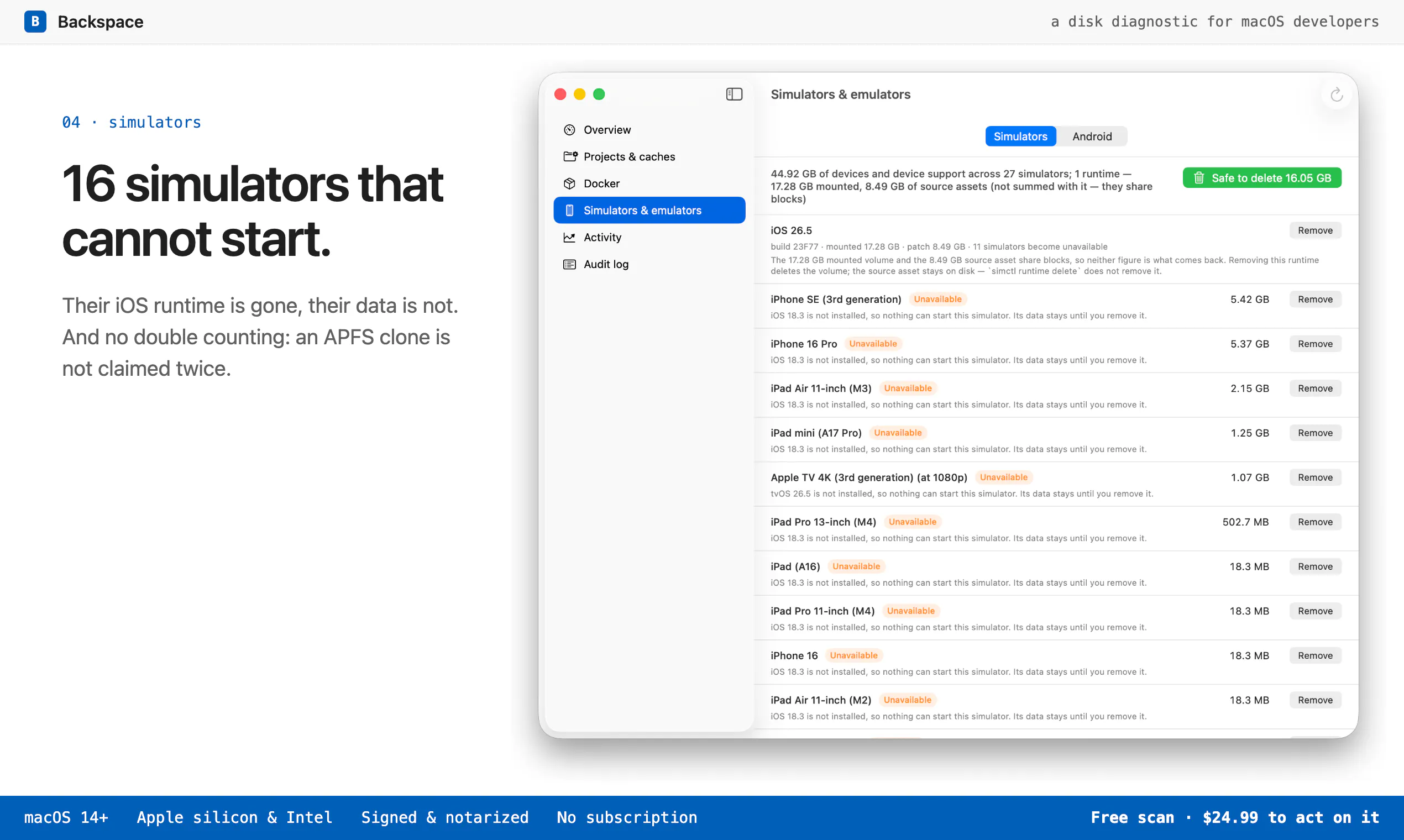The image size is (1404, 840).
Task: Click the macOS 14+ footer label
Action: [66, 817]
